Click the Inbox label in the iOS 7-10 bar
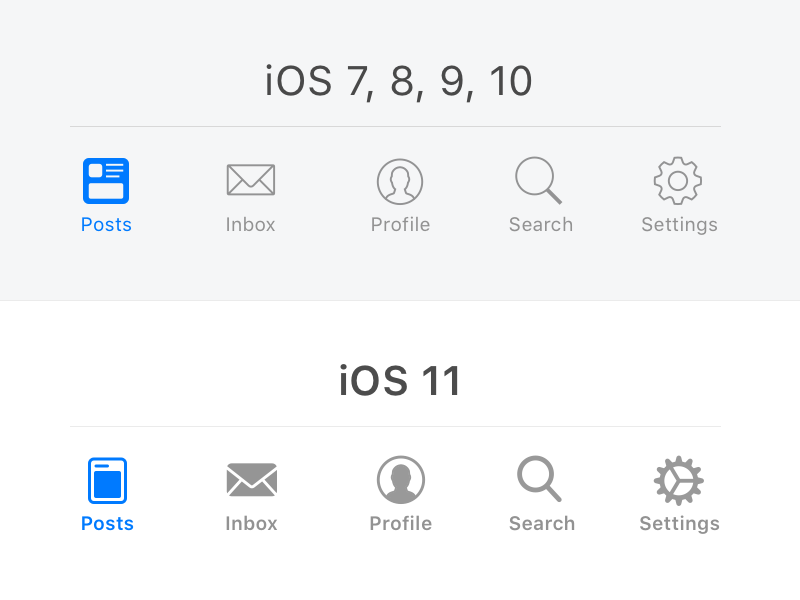The height and width of the screenshot is (600, 800). pos(250,224)
